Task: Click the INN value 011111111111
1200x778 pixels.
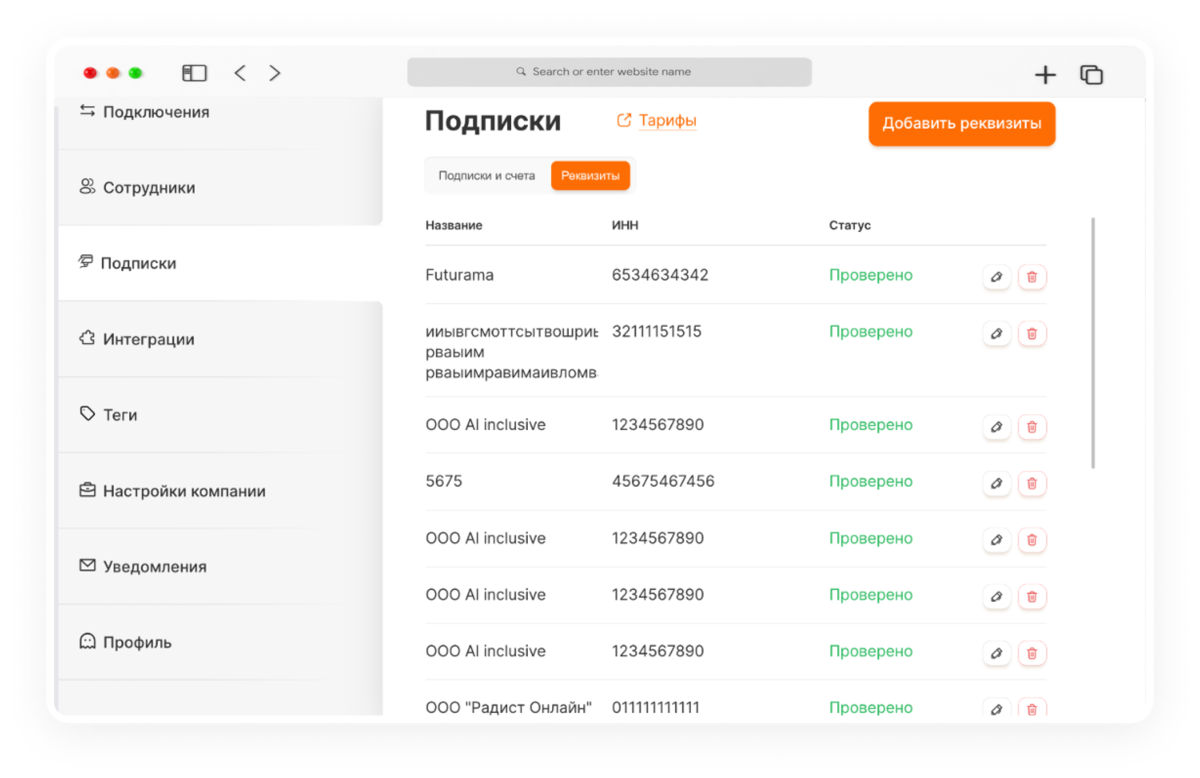Action: point(656,708)
